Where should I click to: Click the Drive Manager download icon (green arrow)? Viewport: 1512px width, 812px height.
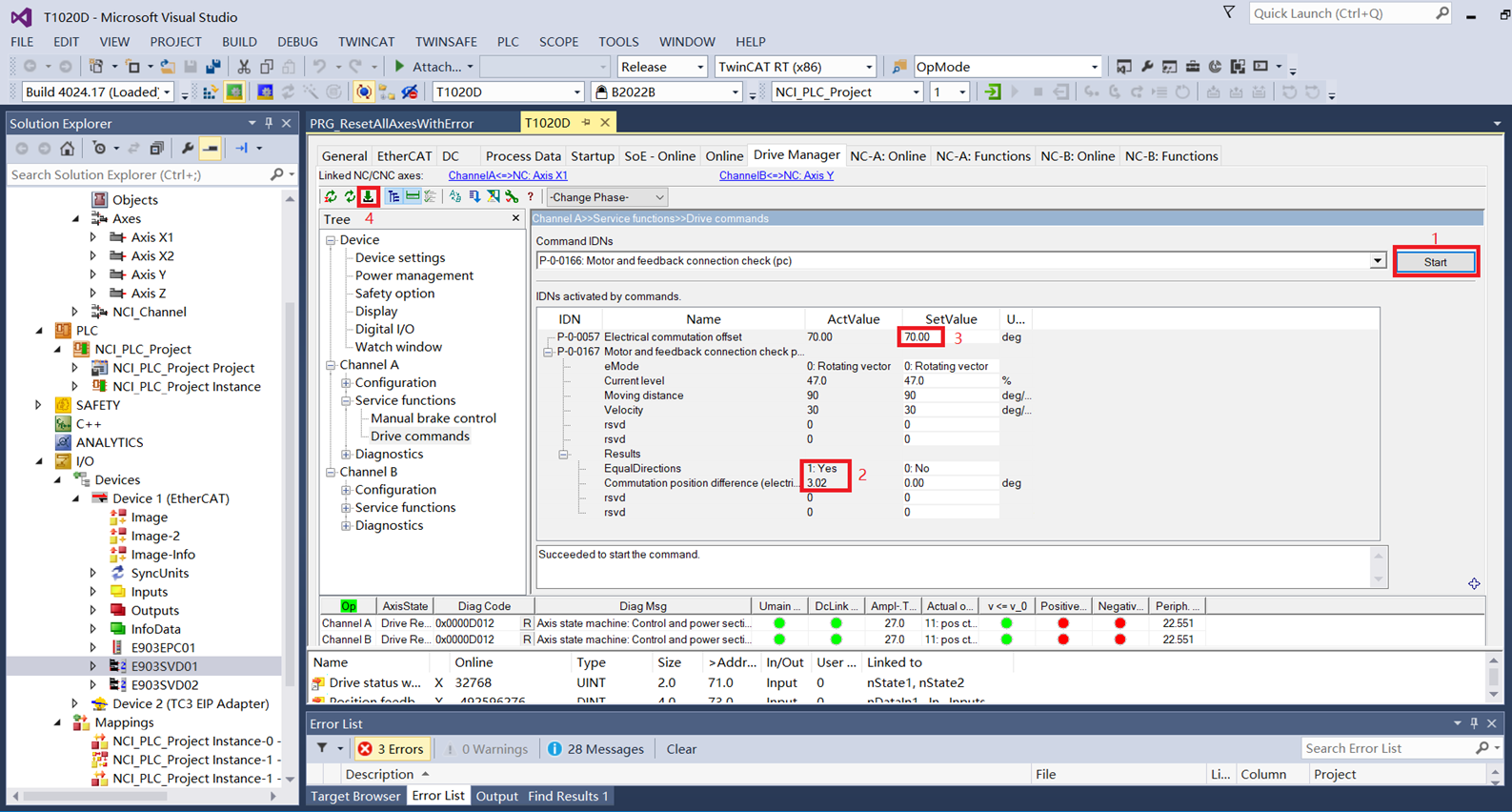[369, 196]
